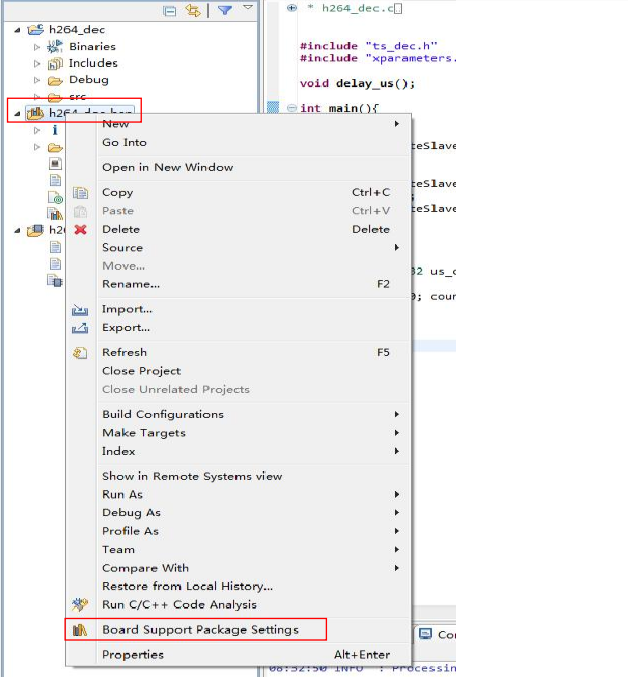628x679 pixels.
Task: Click the red Delete icon in menu
Action: click(x=81, y=229)
